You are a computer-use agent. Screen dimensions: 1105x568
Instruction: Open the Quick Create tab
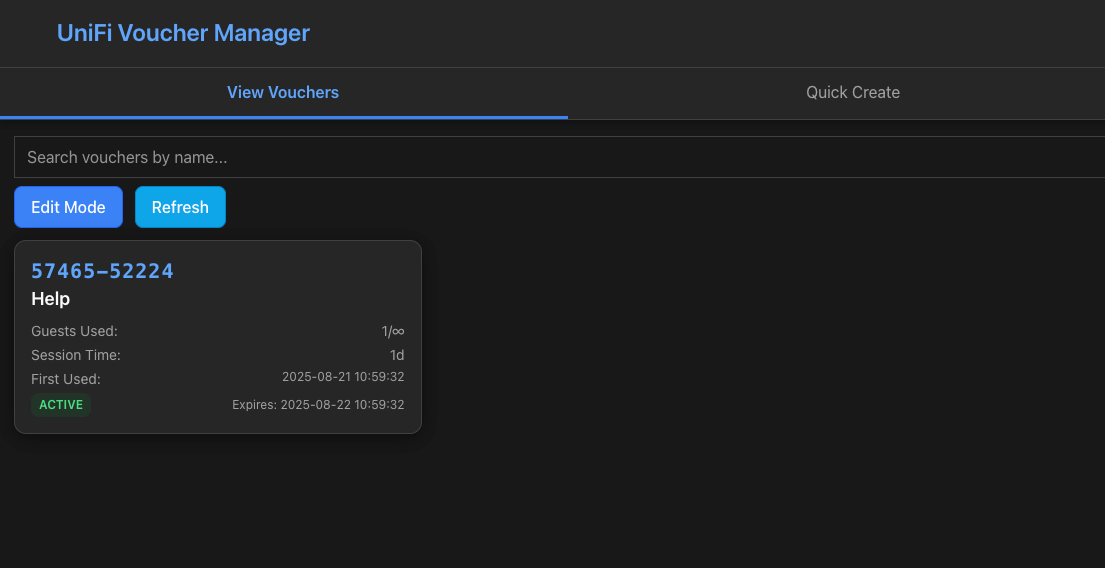[853, 92]
